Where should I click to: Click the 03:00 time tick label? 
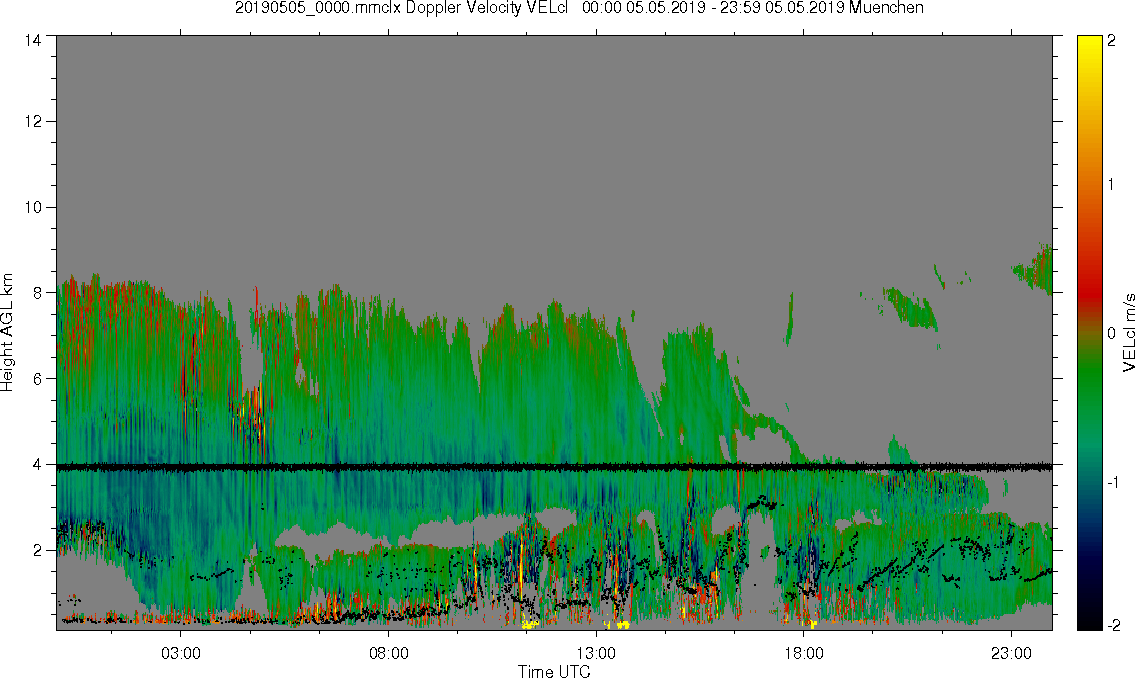(x=180, y=653)
